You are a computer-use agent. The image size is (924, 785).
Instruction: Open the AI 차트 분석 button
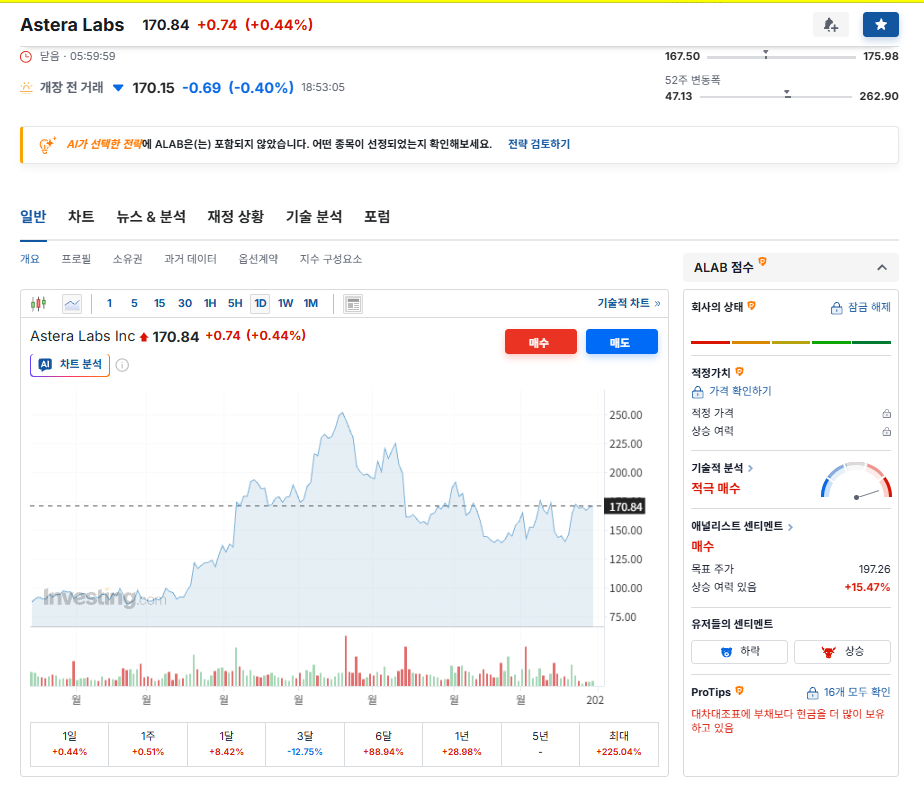pyautogui.click(x=70, y=365)
